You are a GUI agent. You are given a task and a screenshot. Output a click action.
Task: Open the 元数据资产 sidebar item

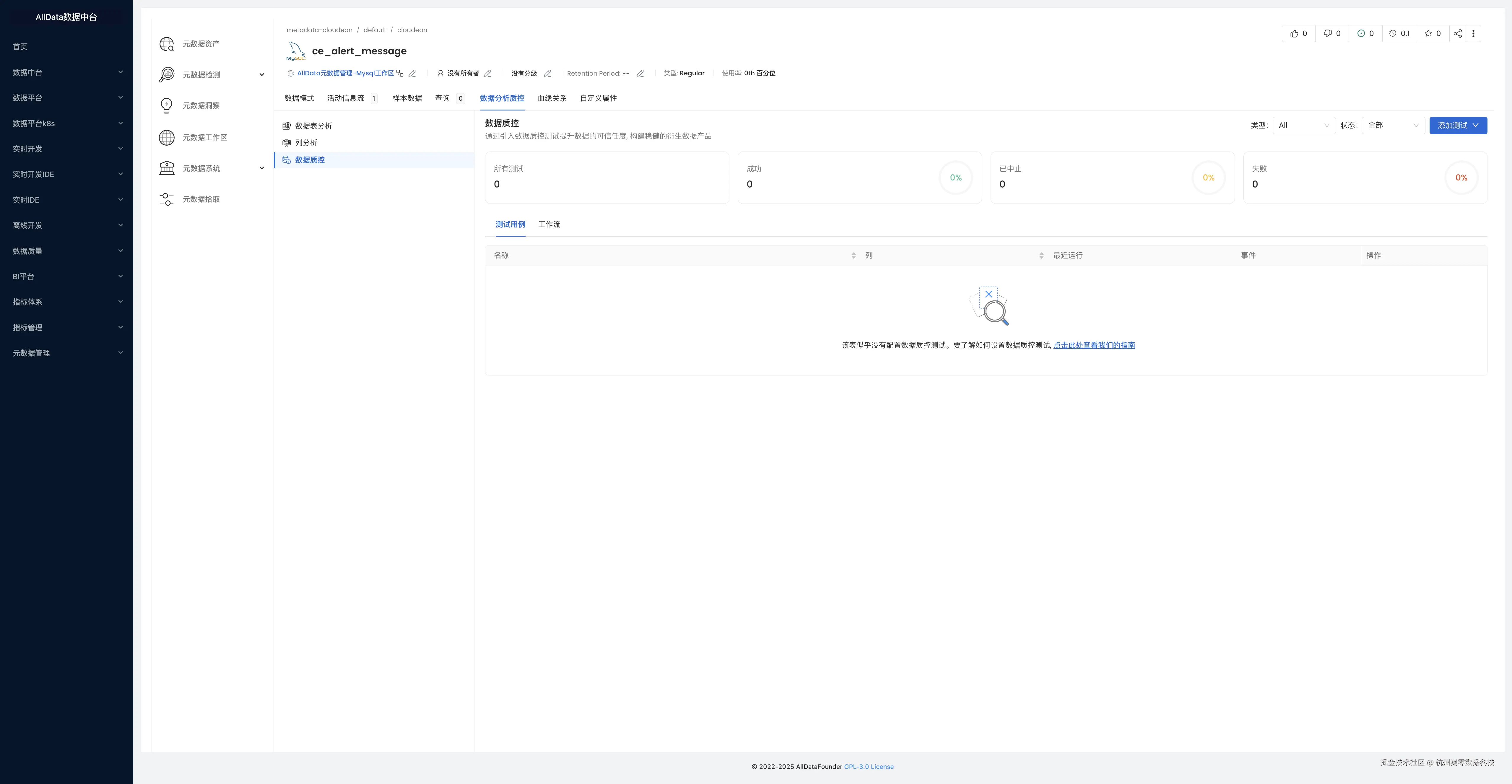point(201,44)
